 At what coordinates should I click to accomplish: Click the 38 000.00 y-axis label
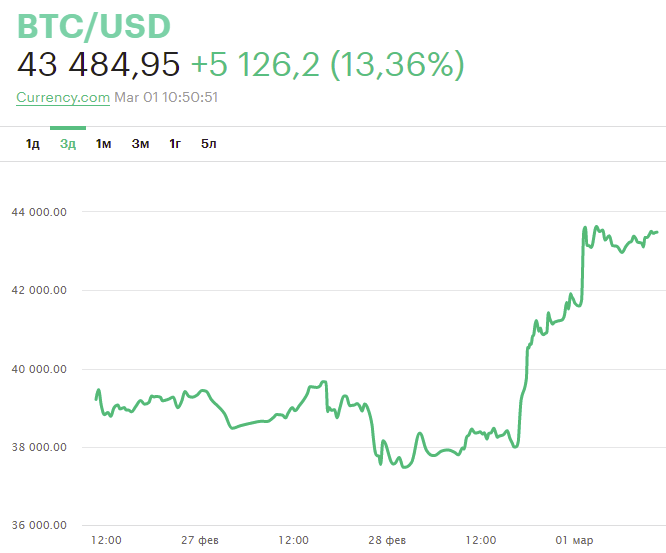[x=39, y=447]
